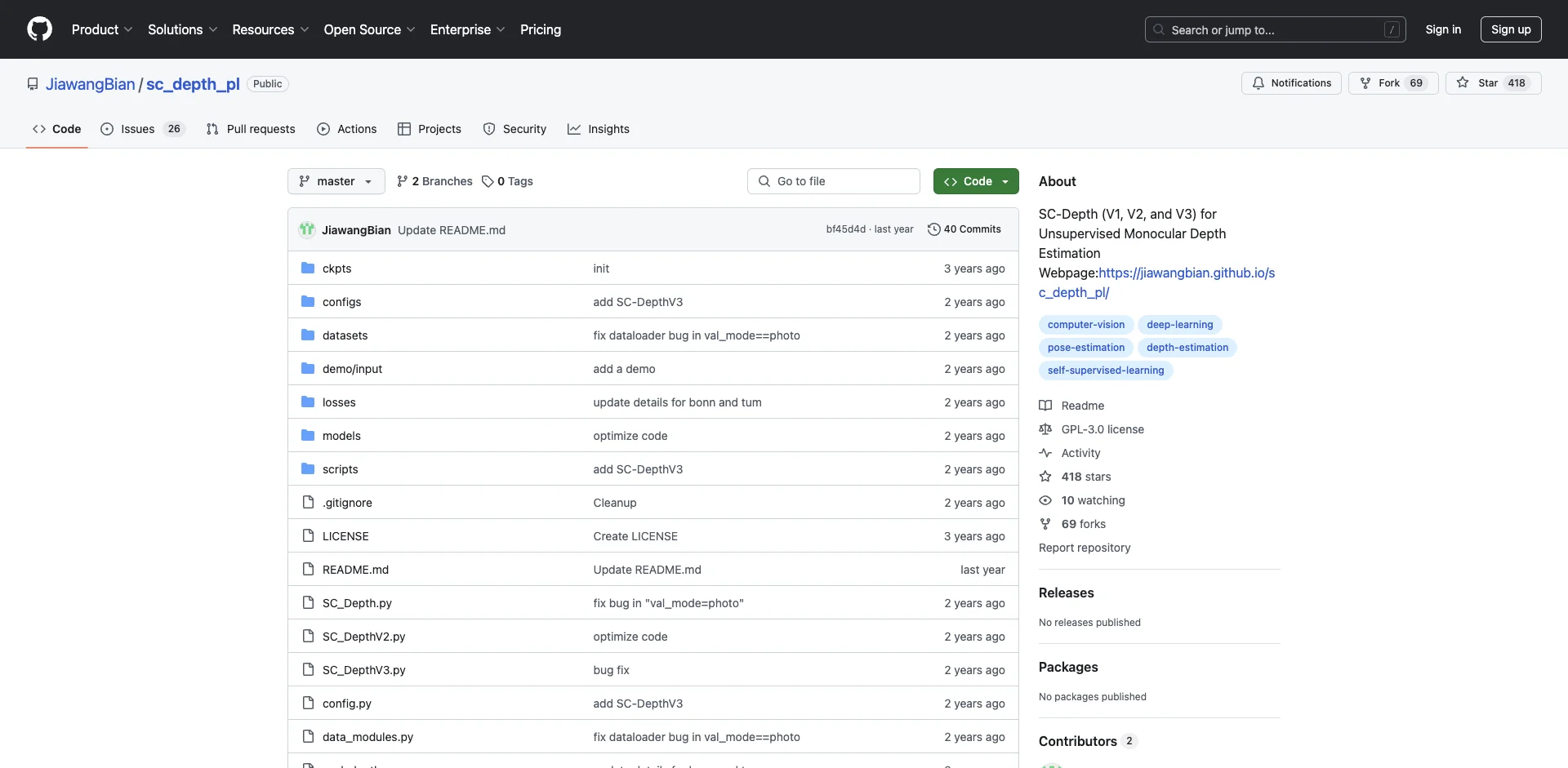Open the data_modules.py file

[367, 737]
